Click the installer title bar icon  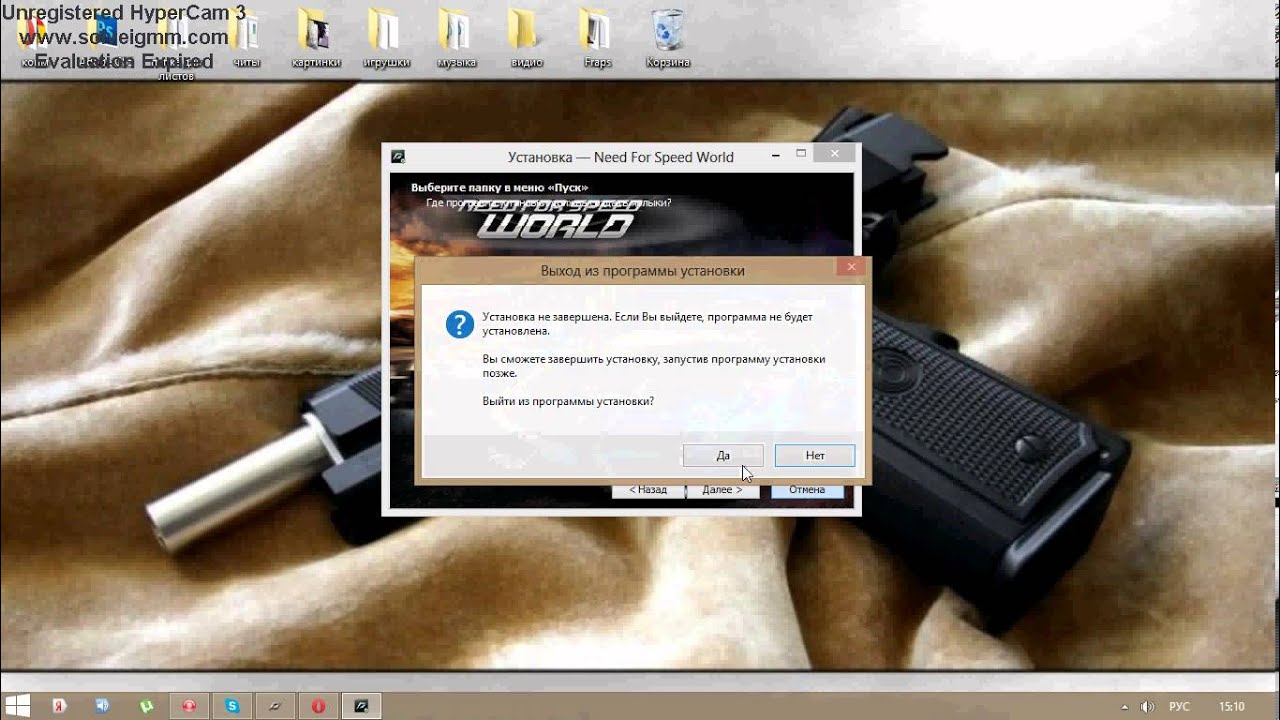pos(398,156)
